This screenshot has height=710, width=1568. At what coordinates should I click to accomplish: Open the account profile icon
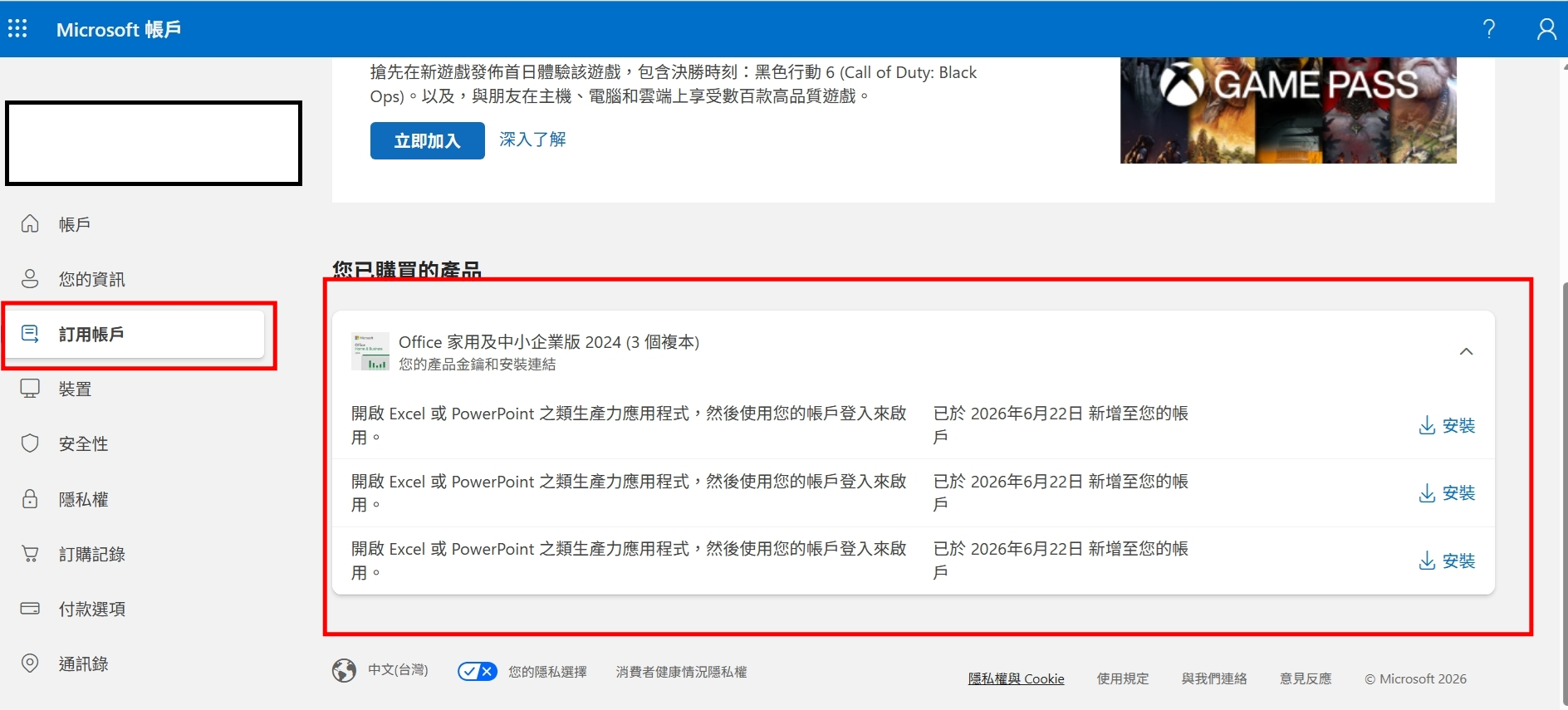[1546, 29]
